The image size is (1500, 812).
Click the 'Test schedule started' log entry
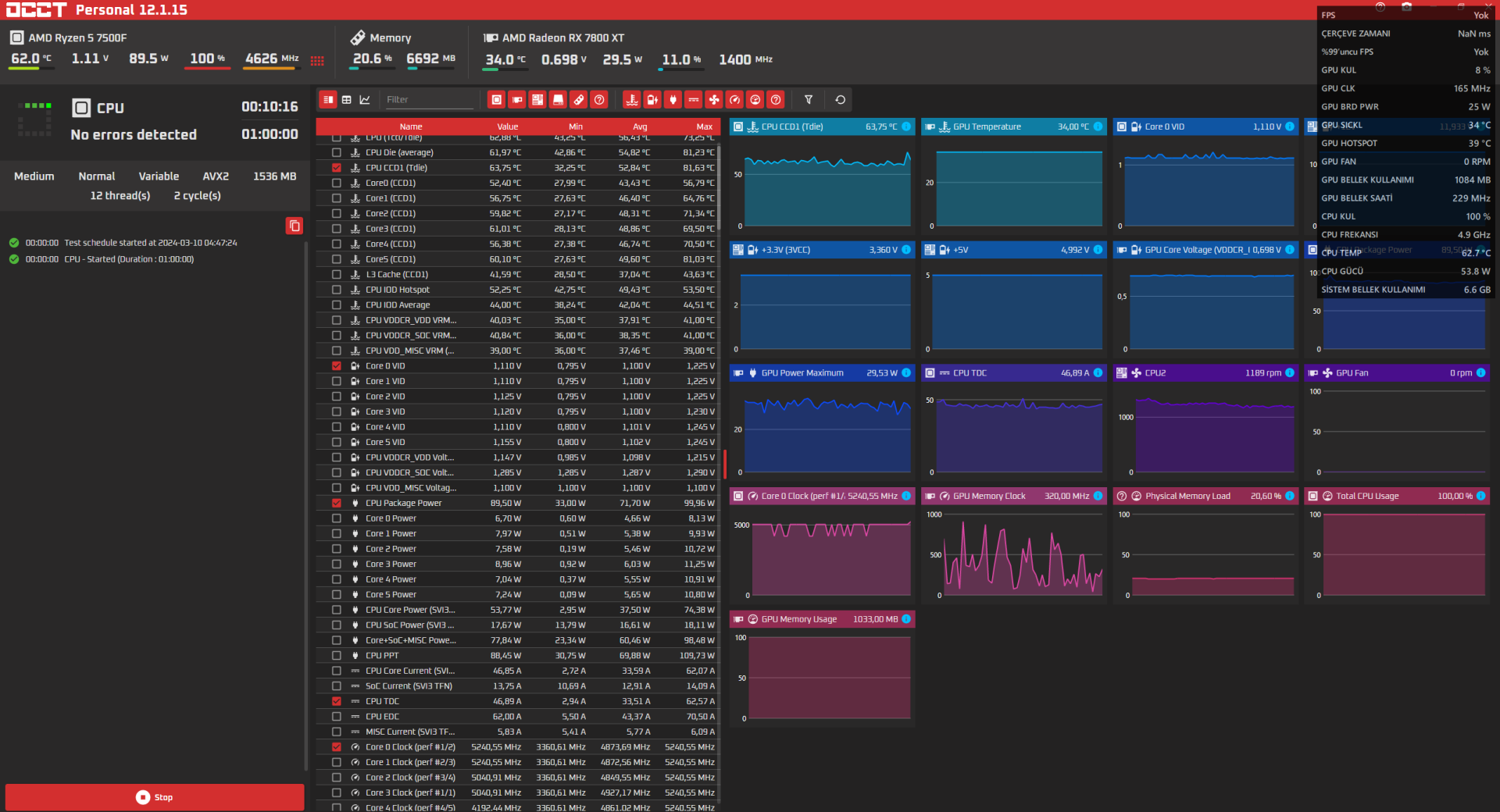point(151,243)
